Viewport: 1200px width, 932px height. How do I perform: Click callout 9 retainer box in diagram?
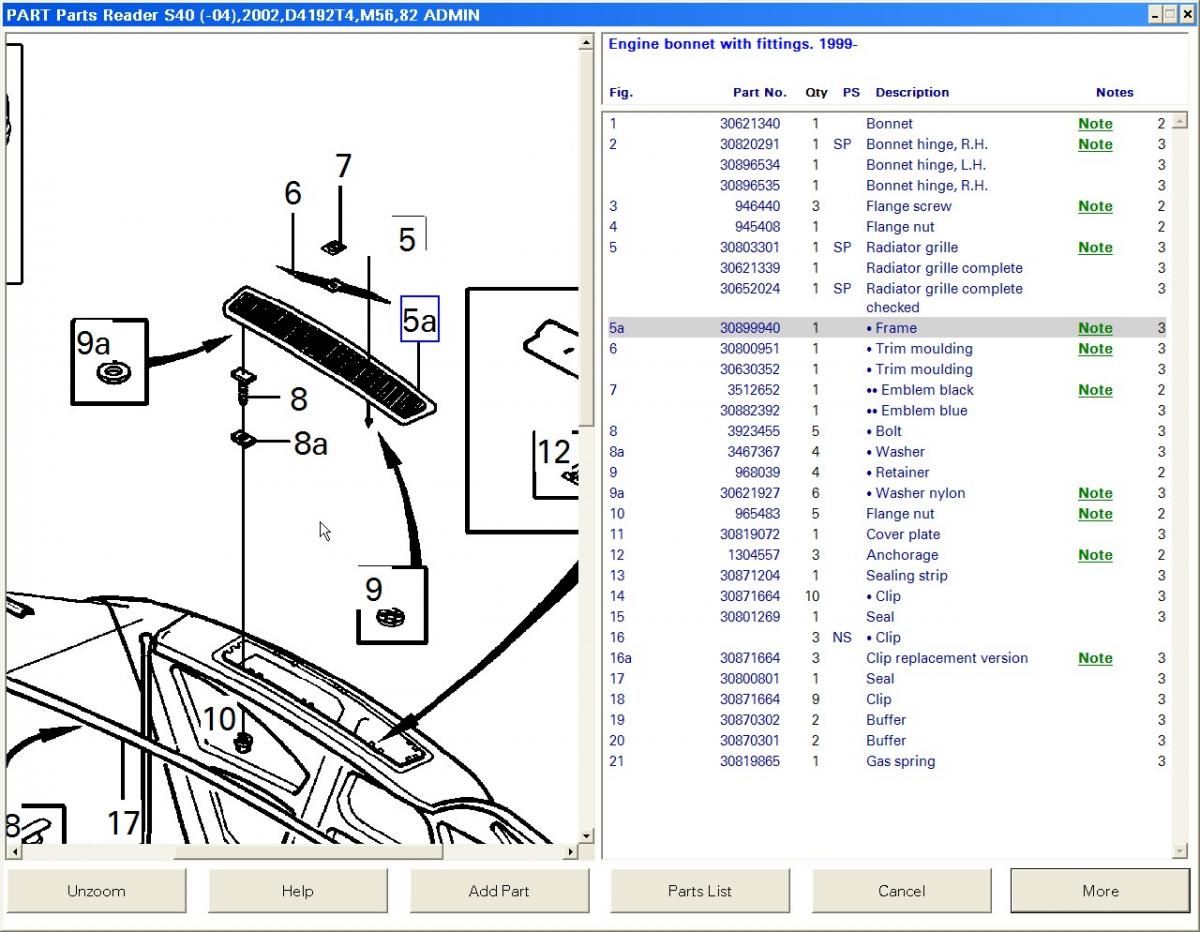[x=392, y=604]
